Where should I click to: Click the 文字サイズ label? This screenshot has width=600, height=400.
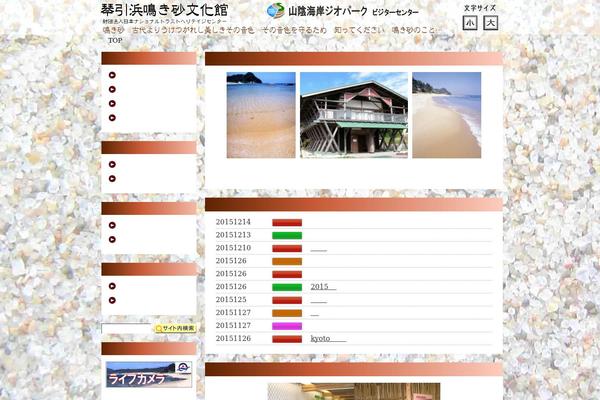480,8
